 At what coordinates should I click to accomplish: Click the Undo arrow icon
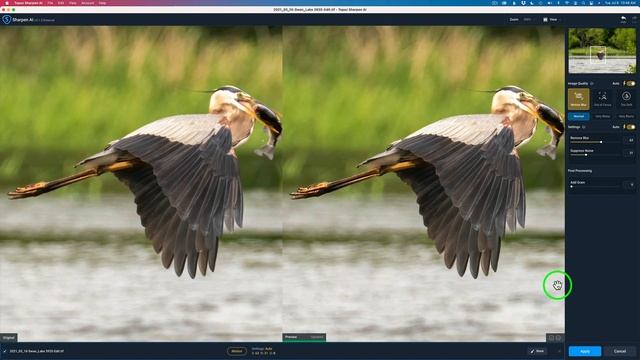click(623, 19)
